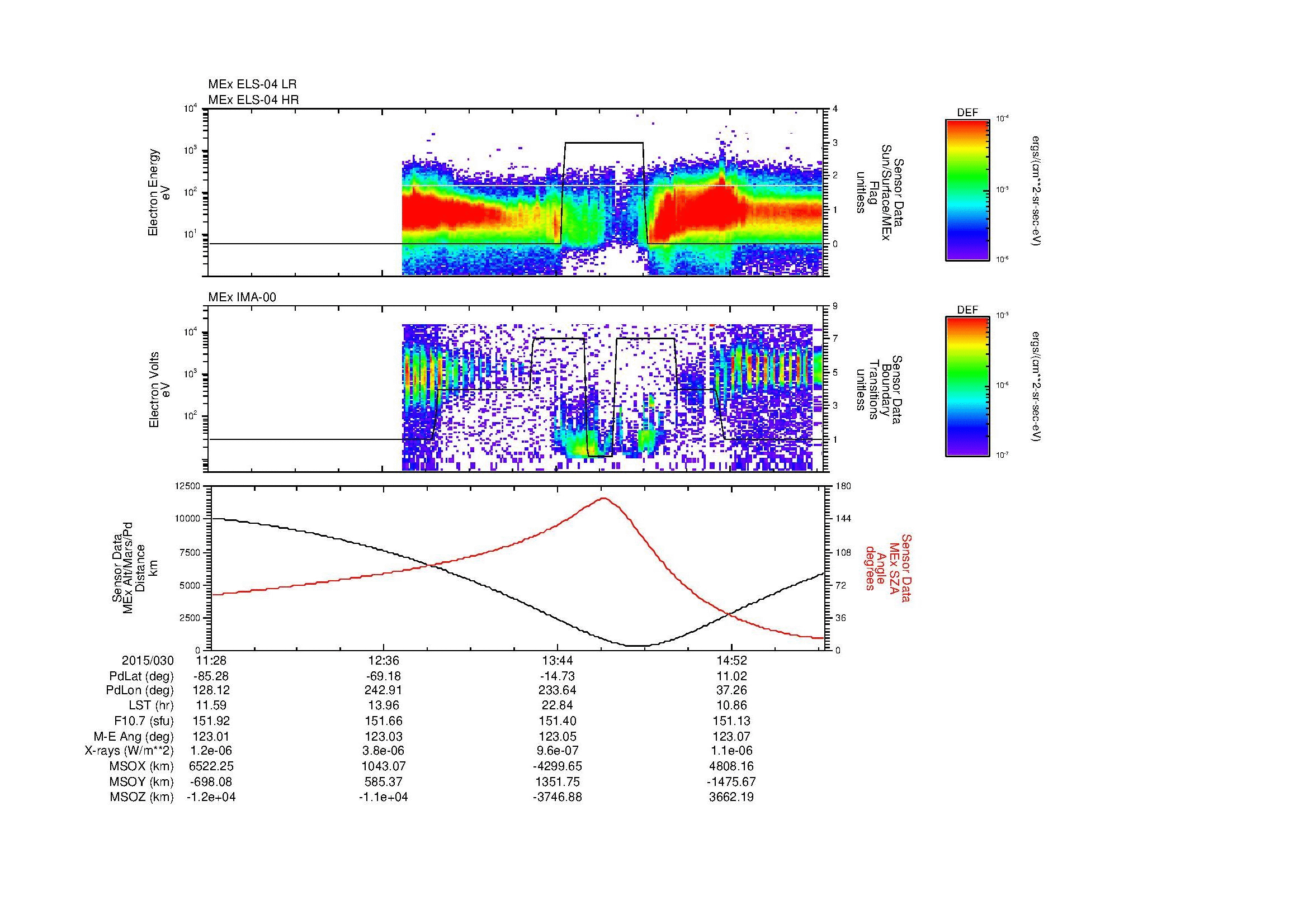The height and width of the screenshot is (924, 1308).
Task: Click the MSOY value -698.08
Action: pos(211,781)
